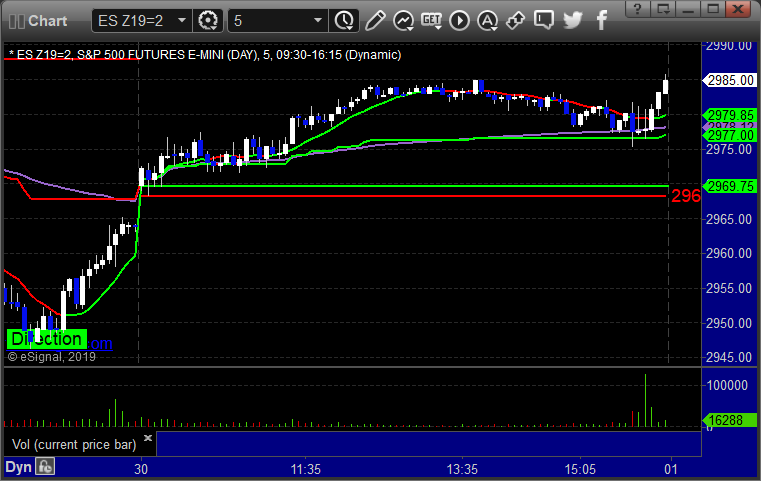761x481 pixels.
Task: Click the 01 date axis label
Action: (x=671, y=469)
